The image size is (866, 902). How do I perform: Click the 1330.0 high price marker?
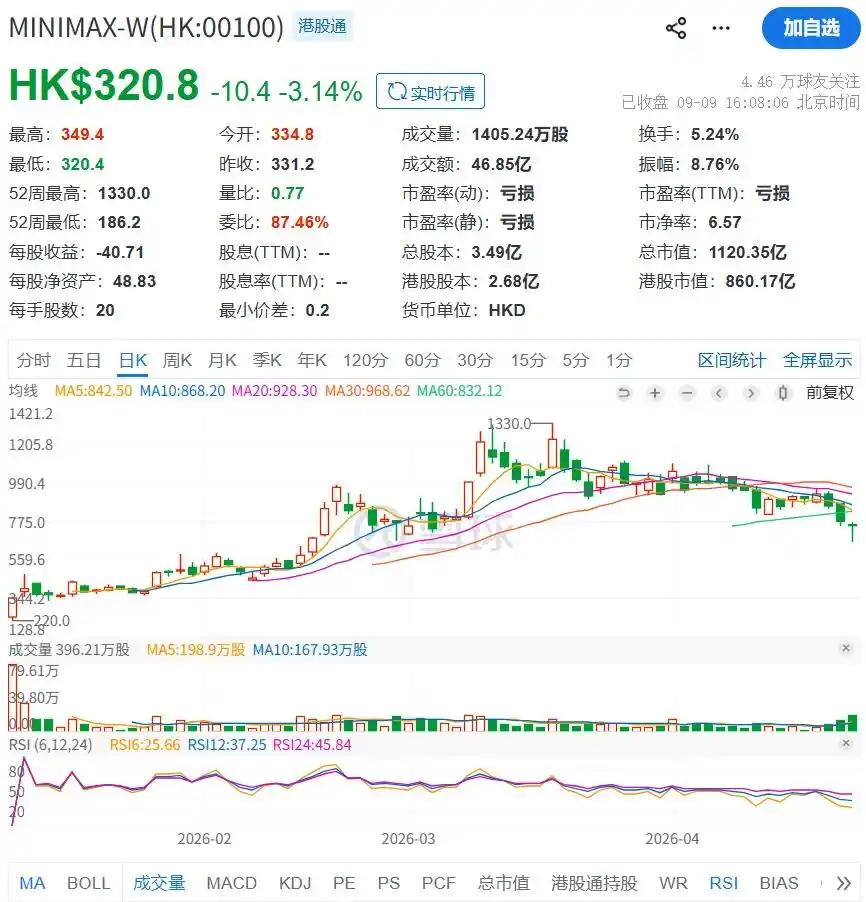509,424
